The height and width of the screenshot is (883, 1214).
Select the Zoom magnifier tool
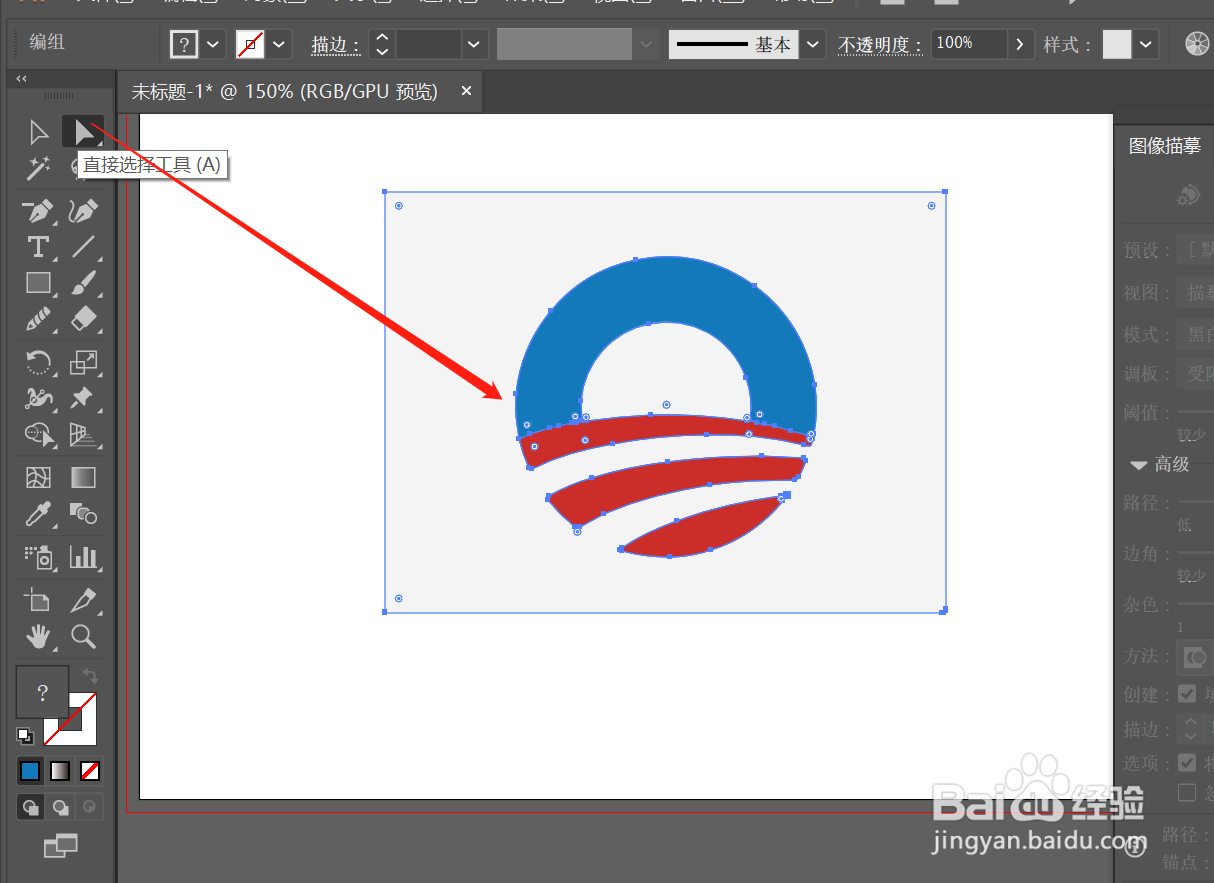(83, 636)
